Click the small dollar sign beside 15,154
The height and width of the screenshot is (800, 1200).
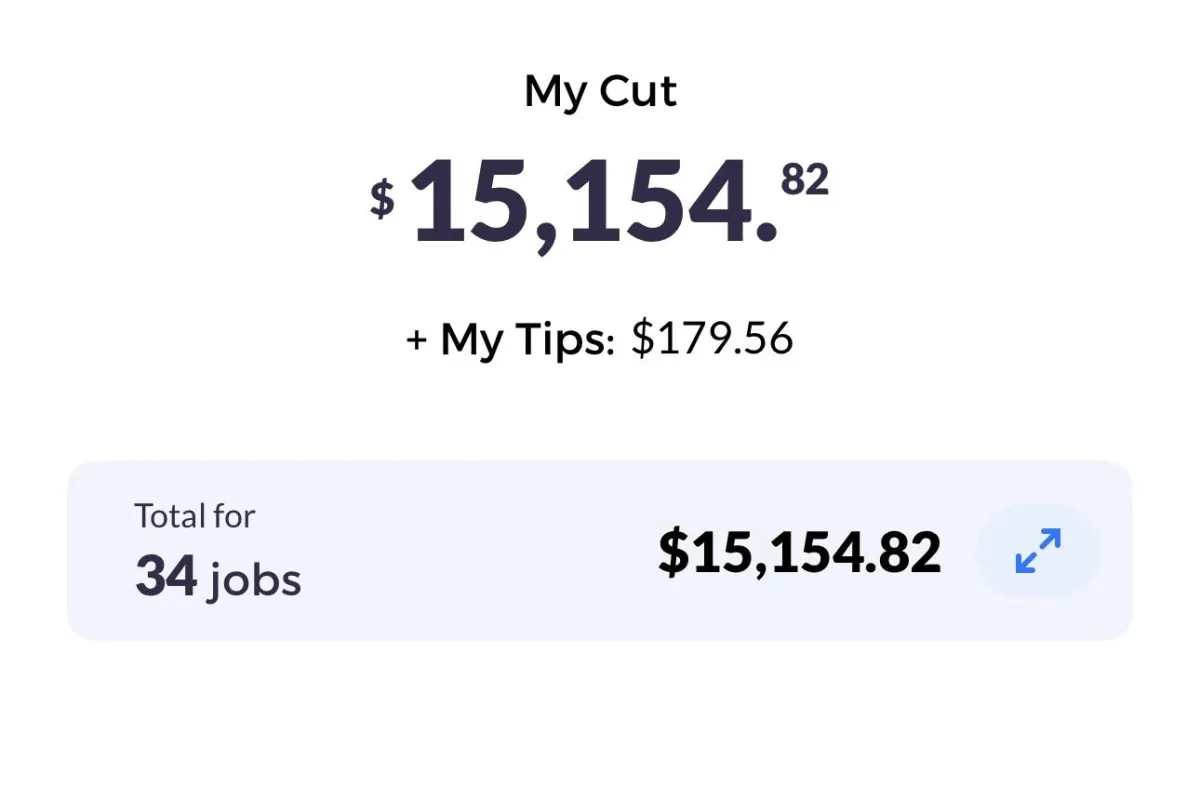[x=382, y=198]
